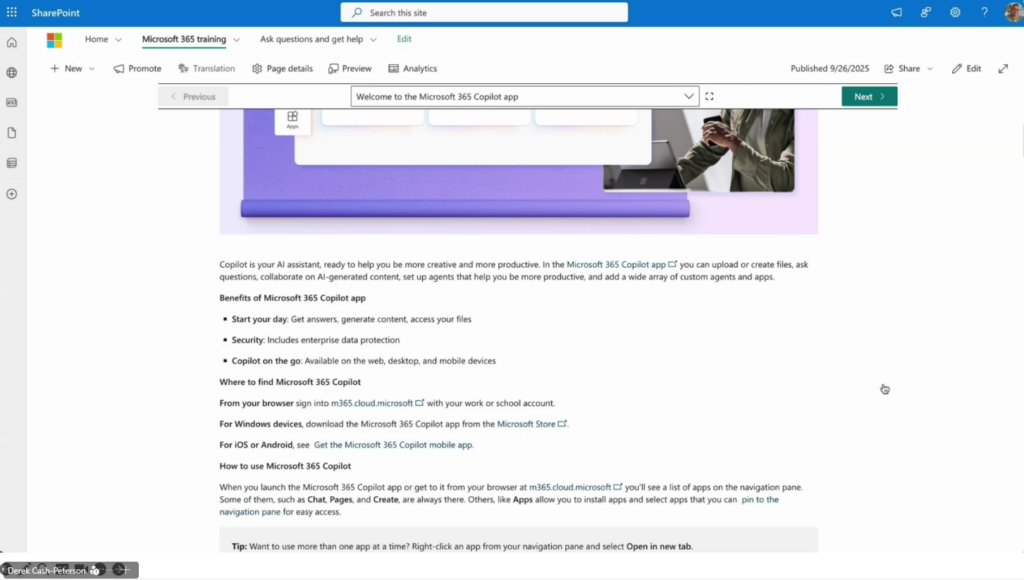Open the globe My sites icon
The height and width of the screenshot is (580, 1024).
pos(12,72)
